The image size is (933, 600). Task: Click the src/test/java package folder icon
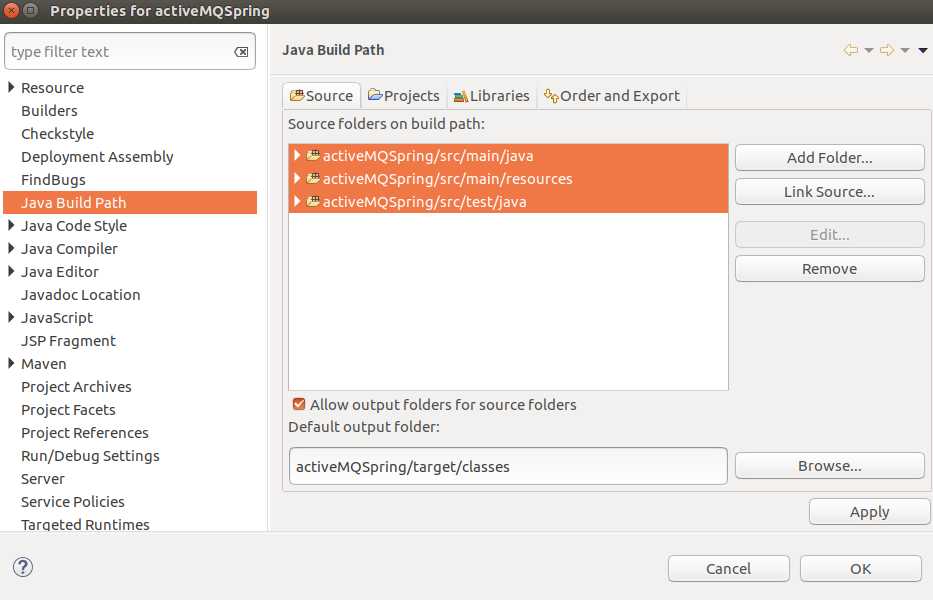pyautogui.click(x=314, y=202)
